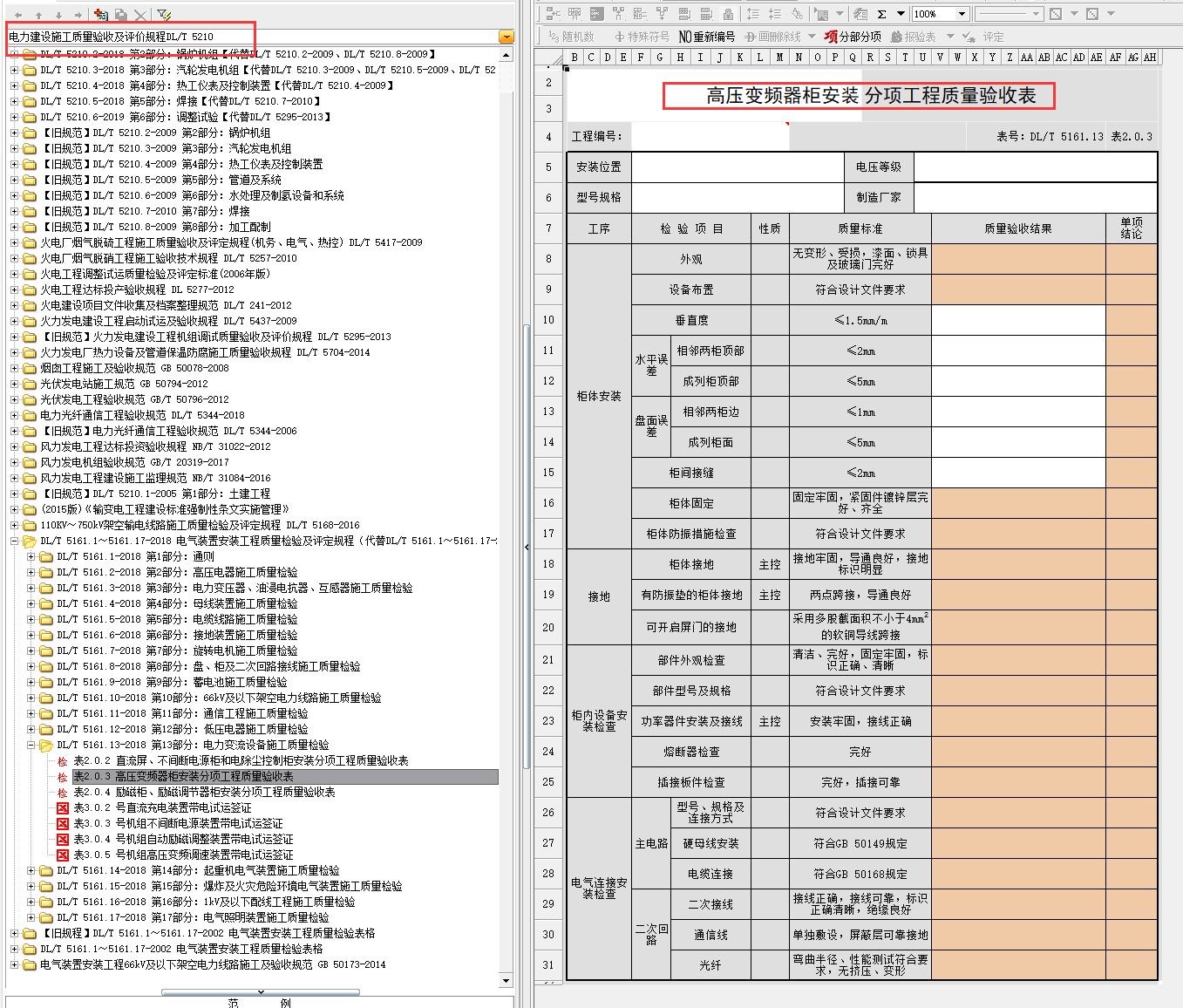Click folder icon of 火电工程达标投产验收规程
Image resolution: width=1183 pixels, height=1008 pixels.
pyautogui.click(x=30, y=289)
